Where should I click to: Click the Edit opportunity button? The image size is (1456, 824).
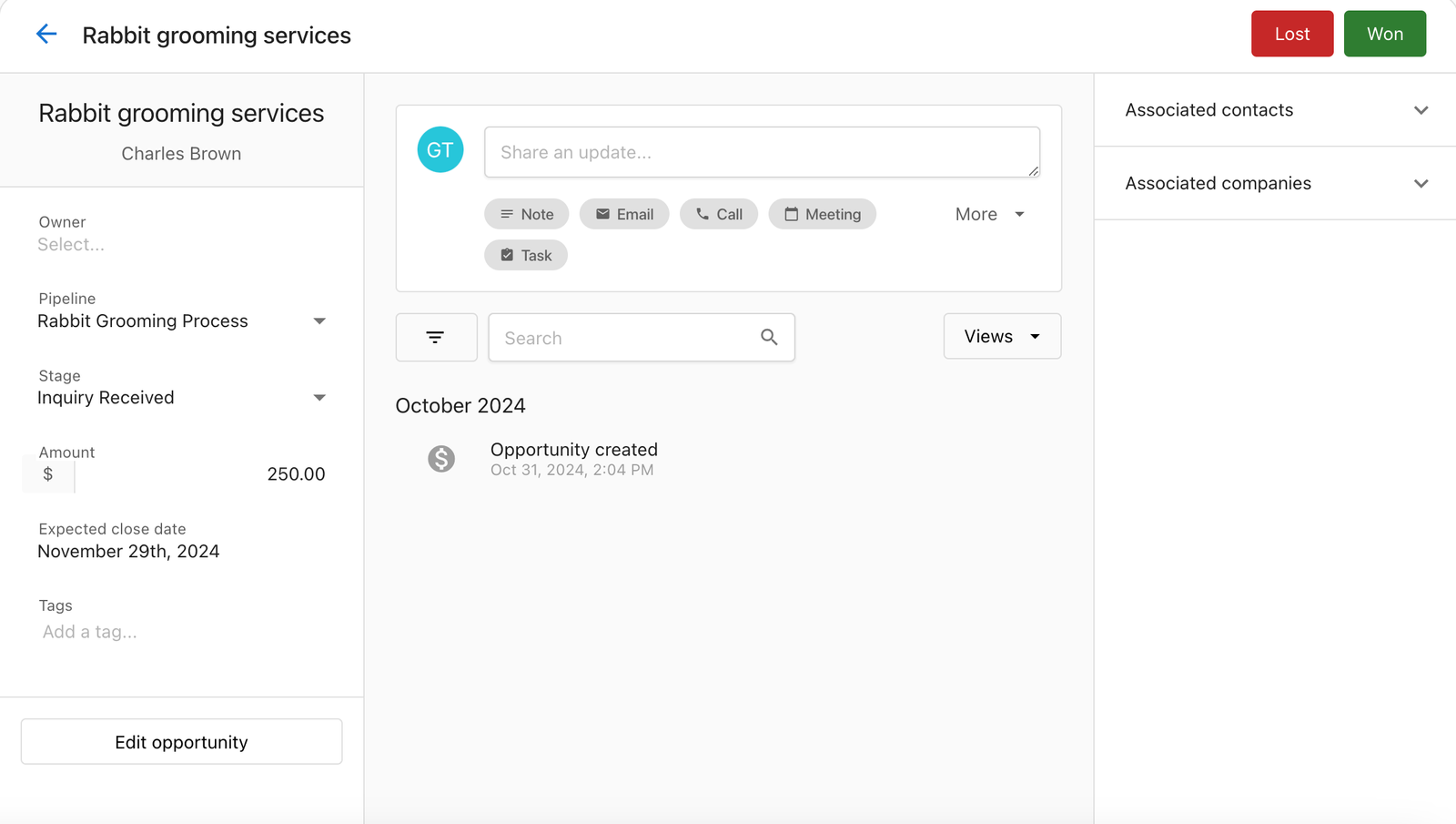(181, 742)
